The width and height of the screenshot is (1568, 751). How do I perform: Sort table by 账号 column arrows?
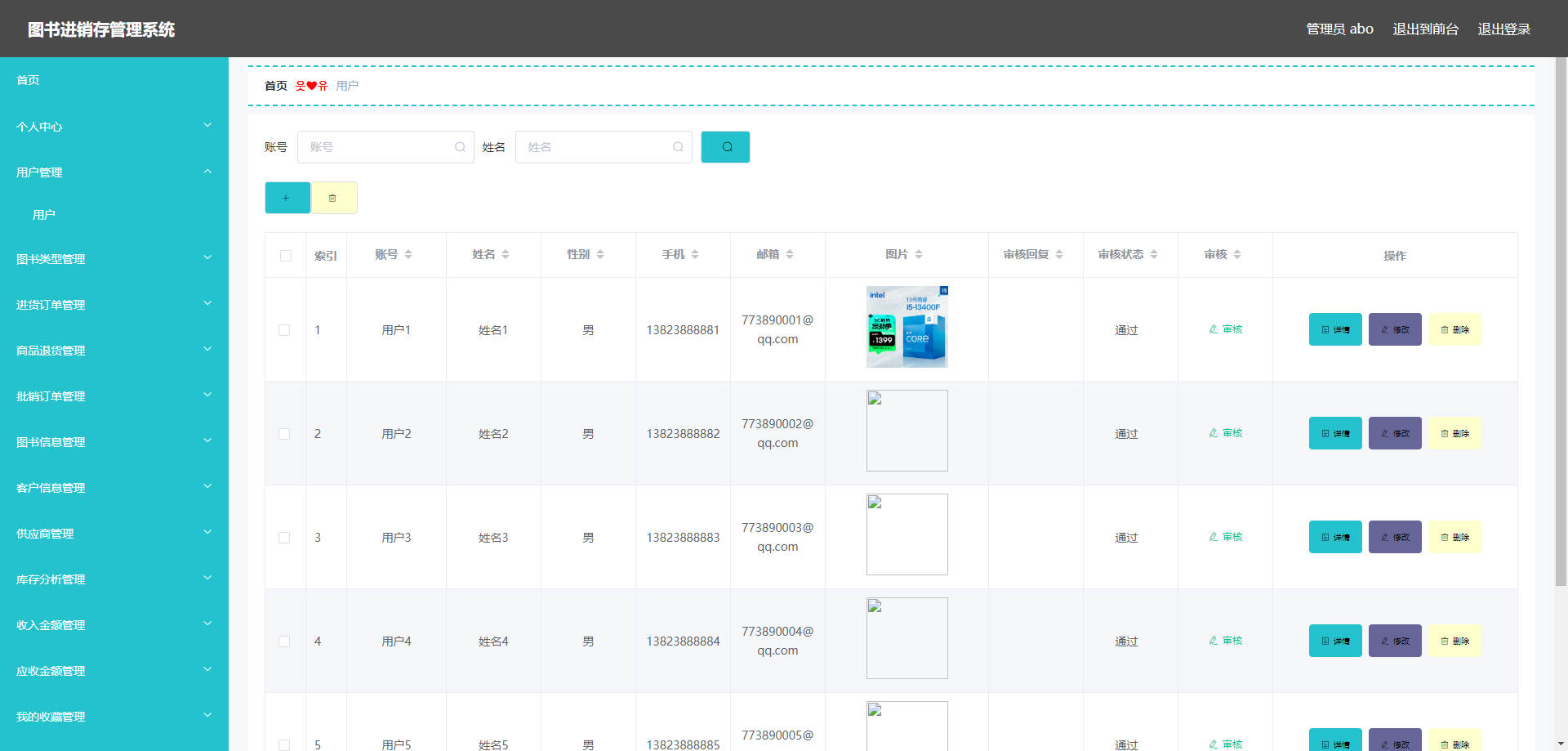(x=408, y=255)
